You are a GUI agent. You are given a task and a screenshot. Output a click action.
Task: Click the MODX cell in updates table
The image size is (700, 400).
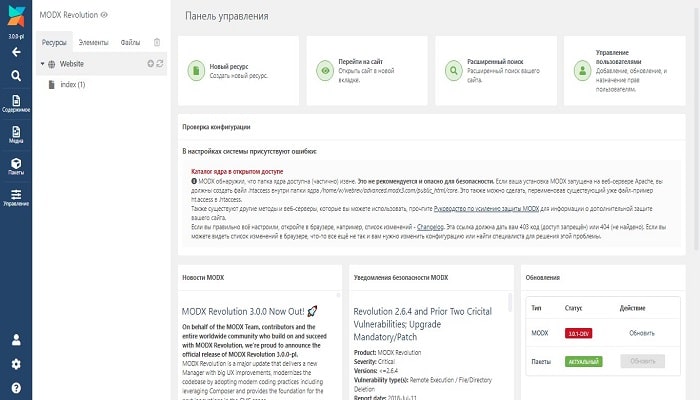tap(540, 333)
